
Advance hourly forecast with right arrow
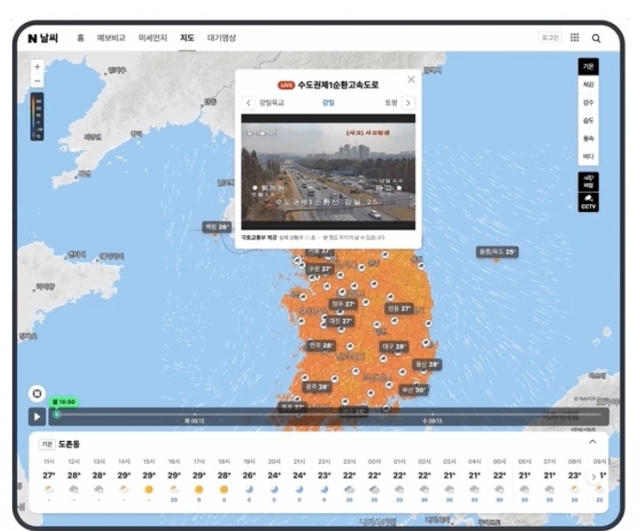[593, 477]
